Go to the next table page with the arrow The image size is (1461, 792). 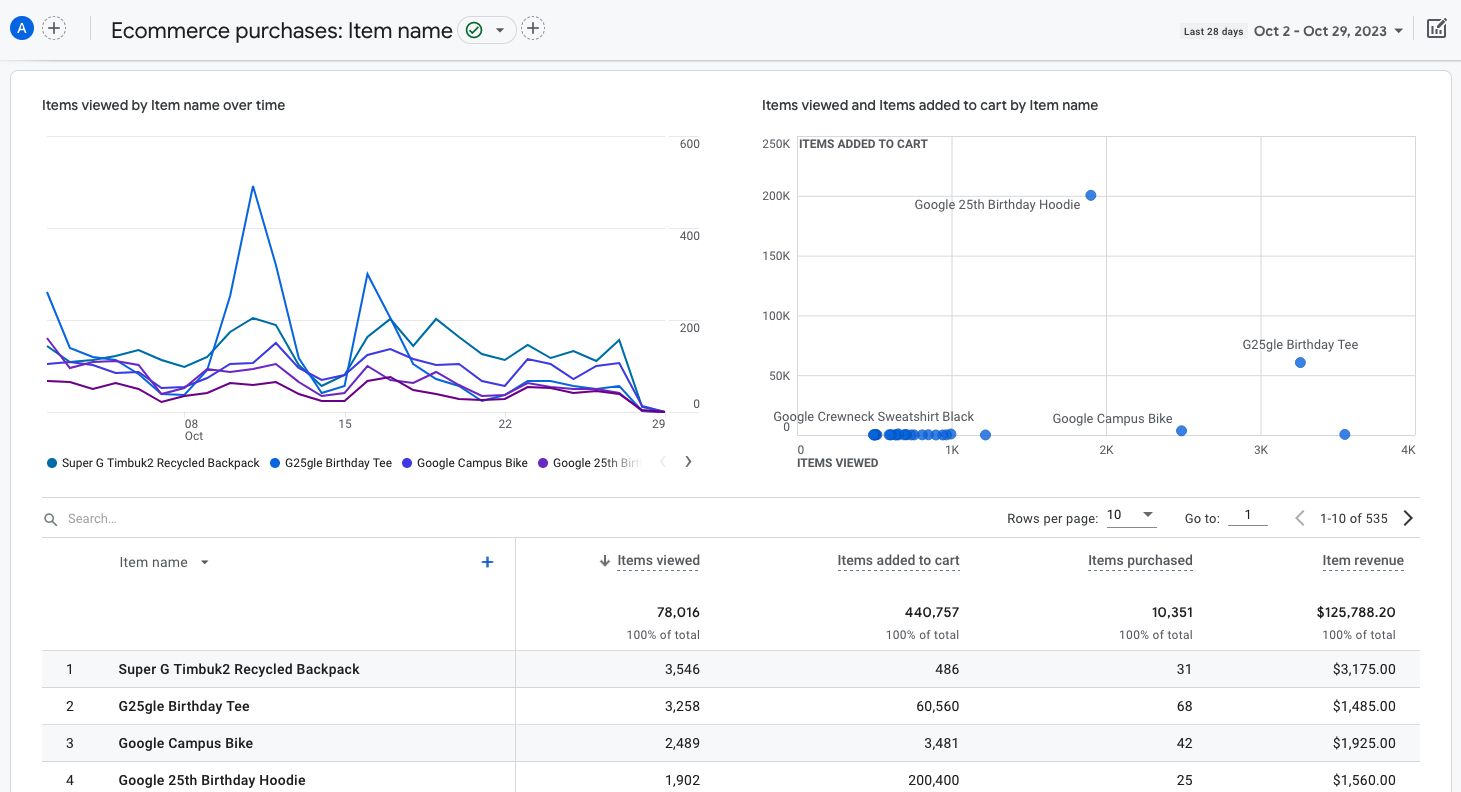(x=1408, y=518)
